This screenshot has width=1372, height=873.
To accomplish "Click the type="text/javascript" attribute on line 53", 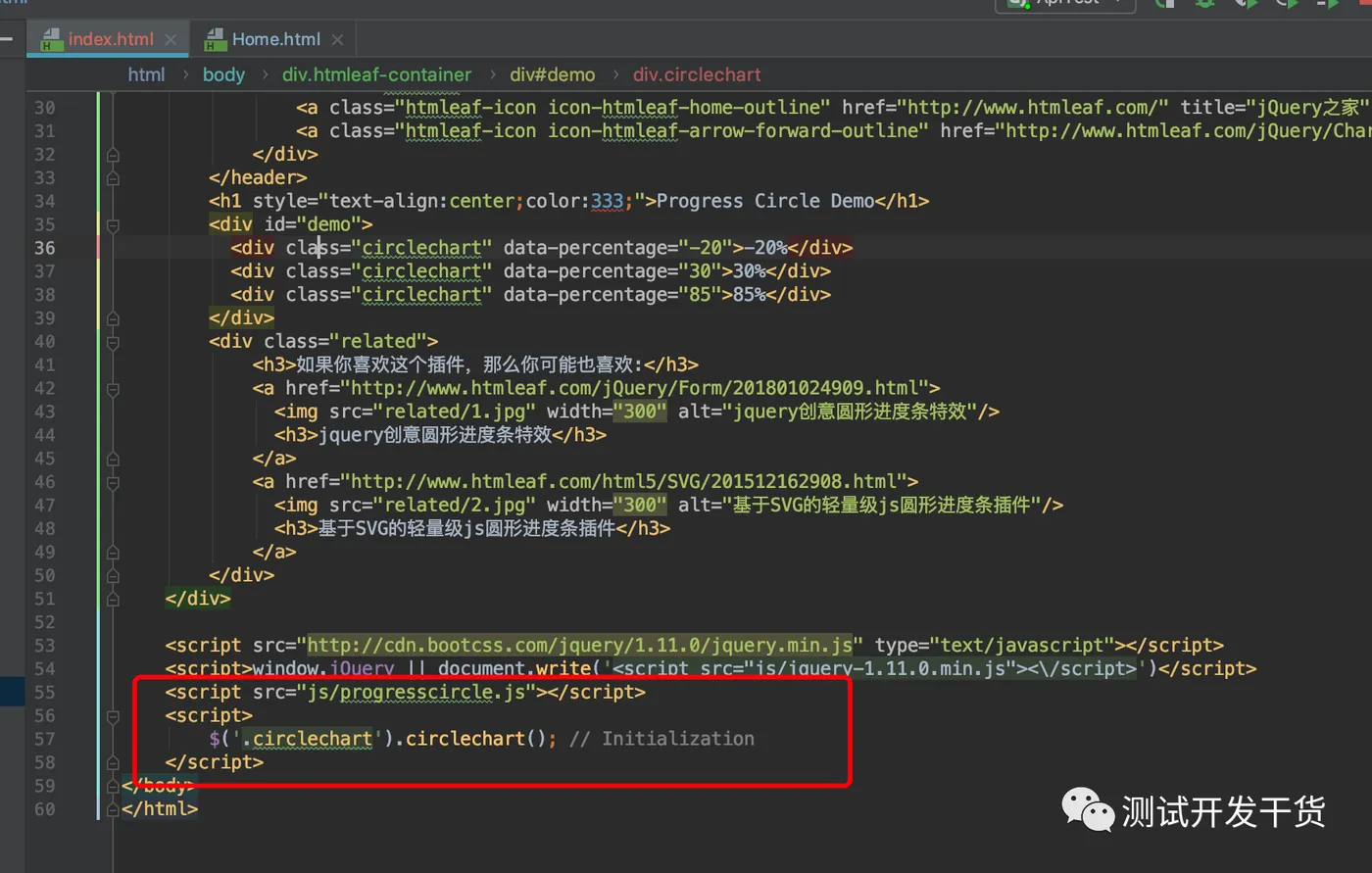I will 994,646.
